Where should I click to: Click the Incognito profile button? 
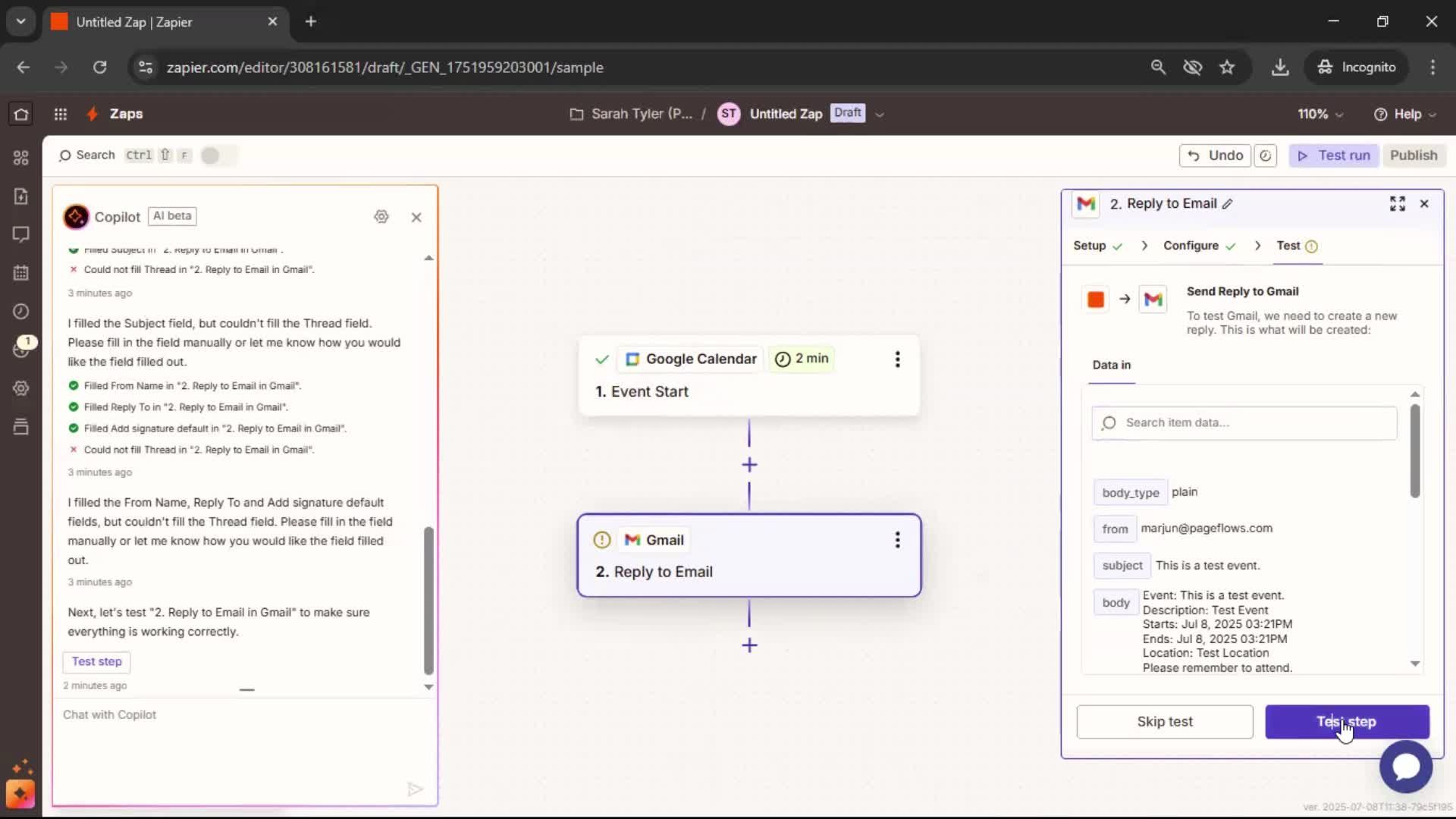point(1357,67)
